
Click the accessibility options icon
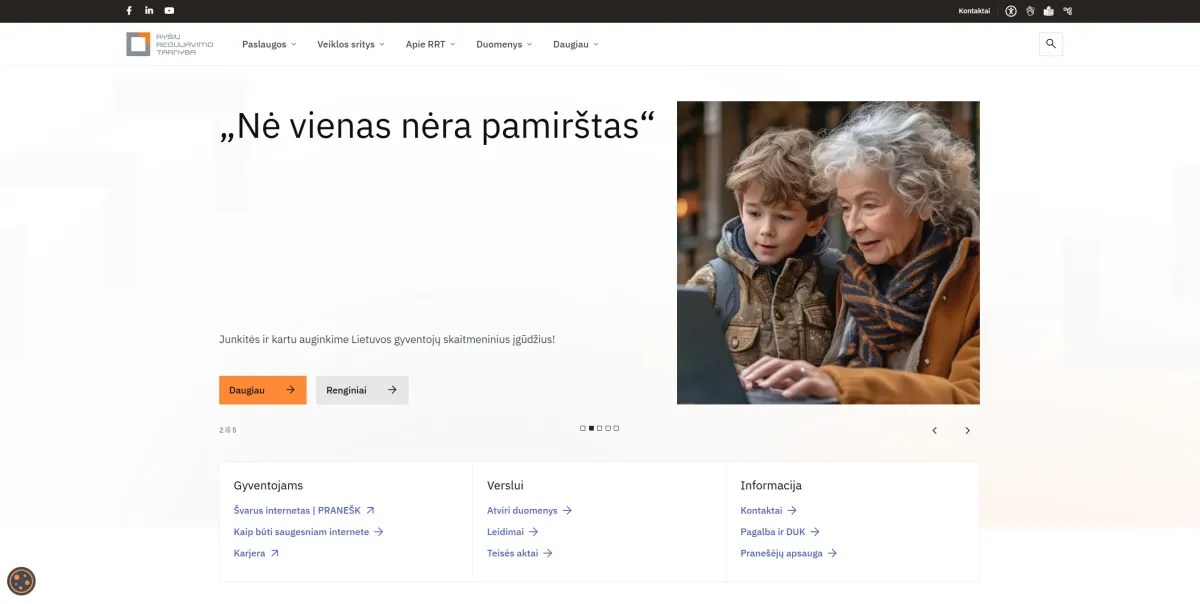[1011, 11]
